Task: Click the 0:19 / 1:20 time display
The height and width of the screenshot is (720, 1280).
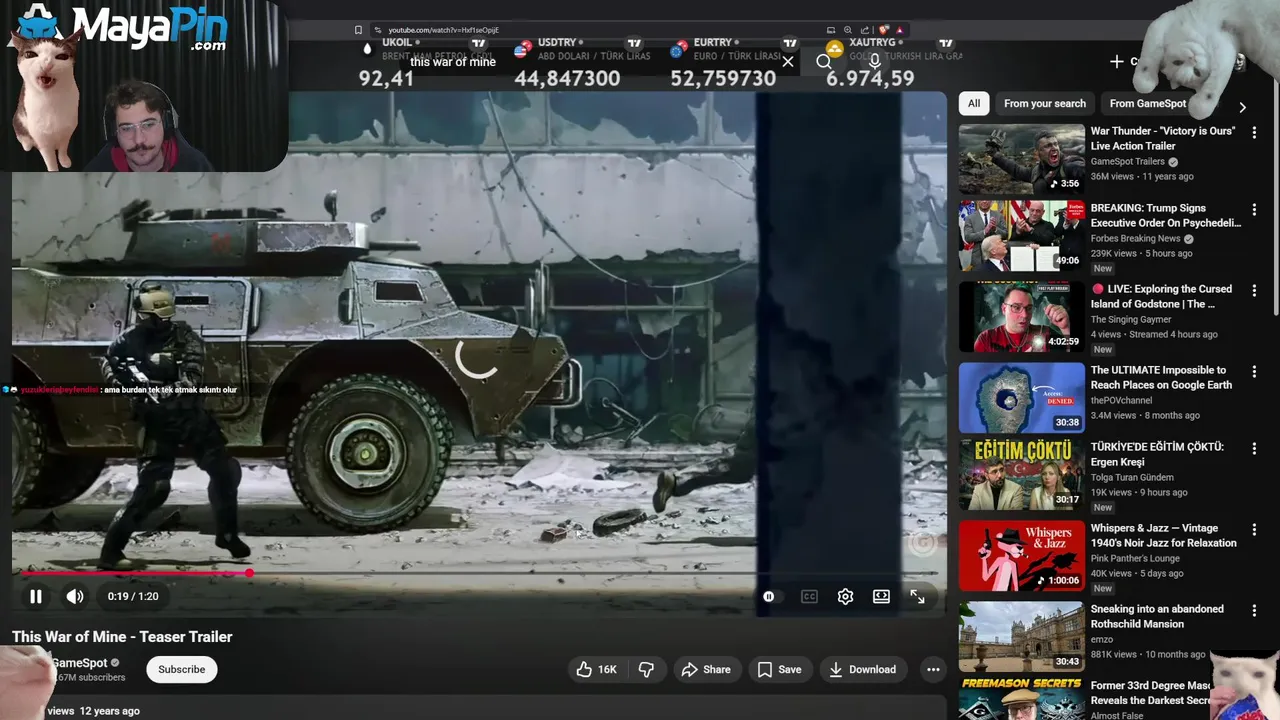Action: tap(133, 596)
